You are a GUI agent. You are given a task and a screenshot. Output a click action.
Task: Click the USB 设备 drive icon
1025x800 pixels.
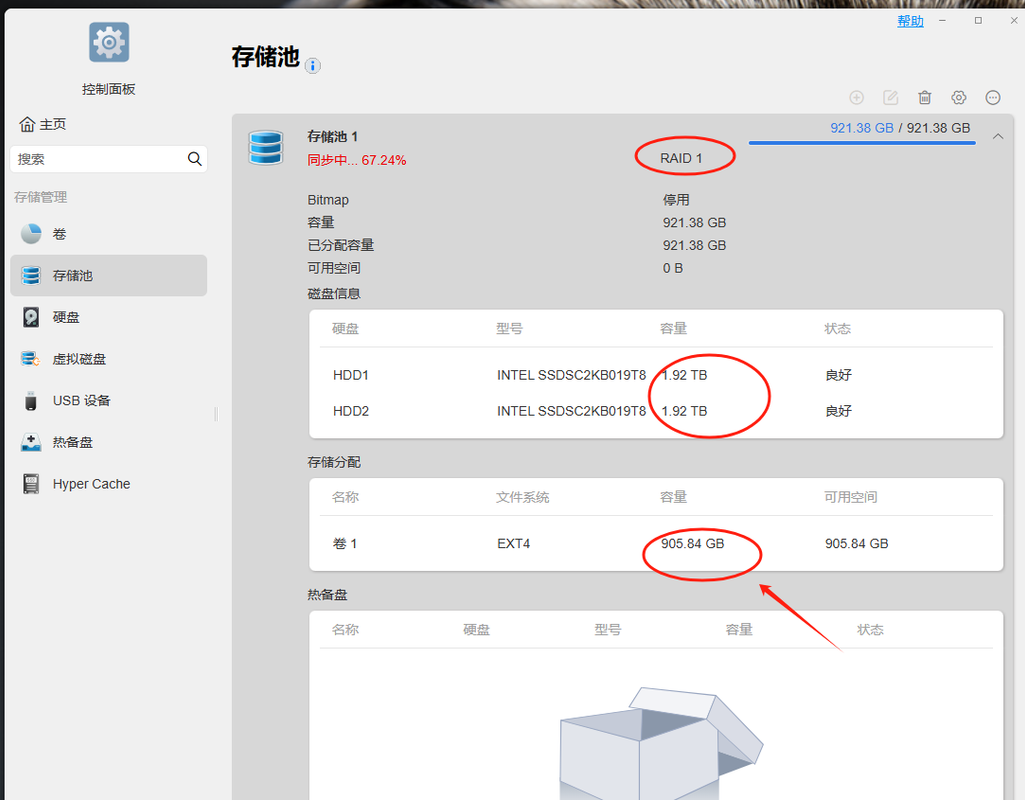(31, 401)
